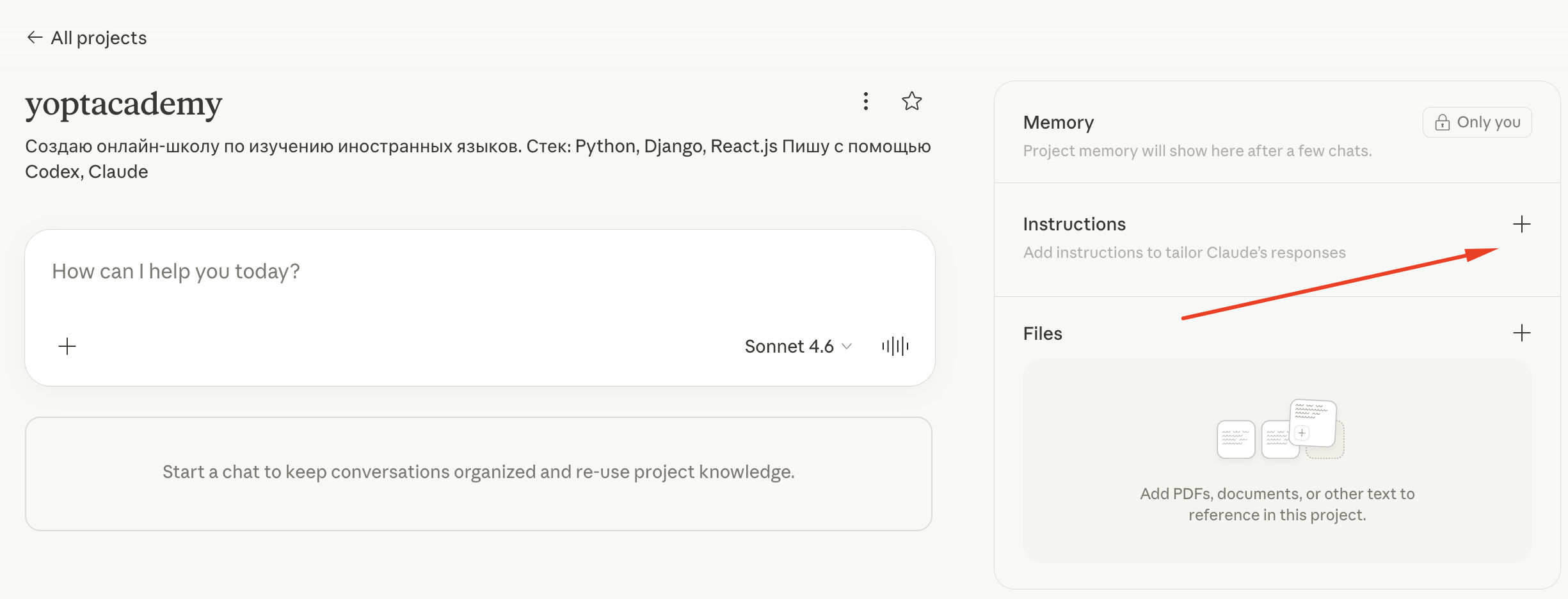Screen dimensions: 1568x599
Task: Click the yoptacademy project title
Action: tap(124, 104)
